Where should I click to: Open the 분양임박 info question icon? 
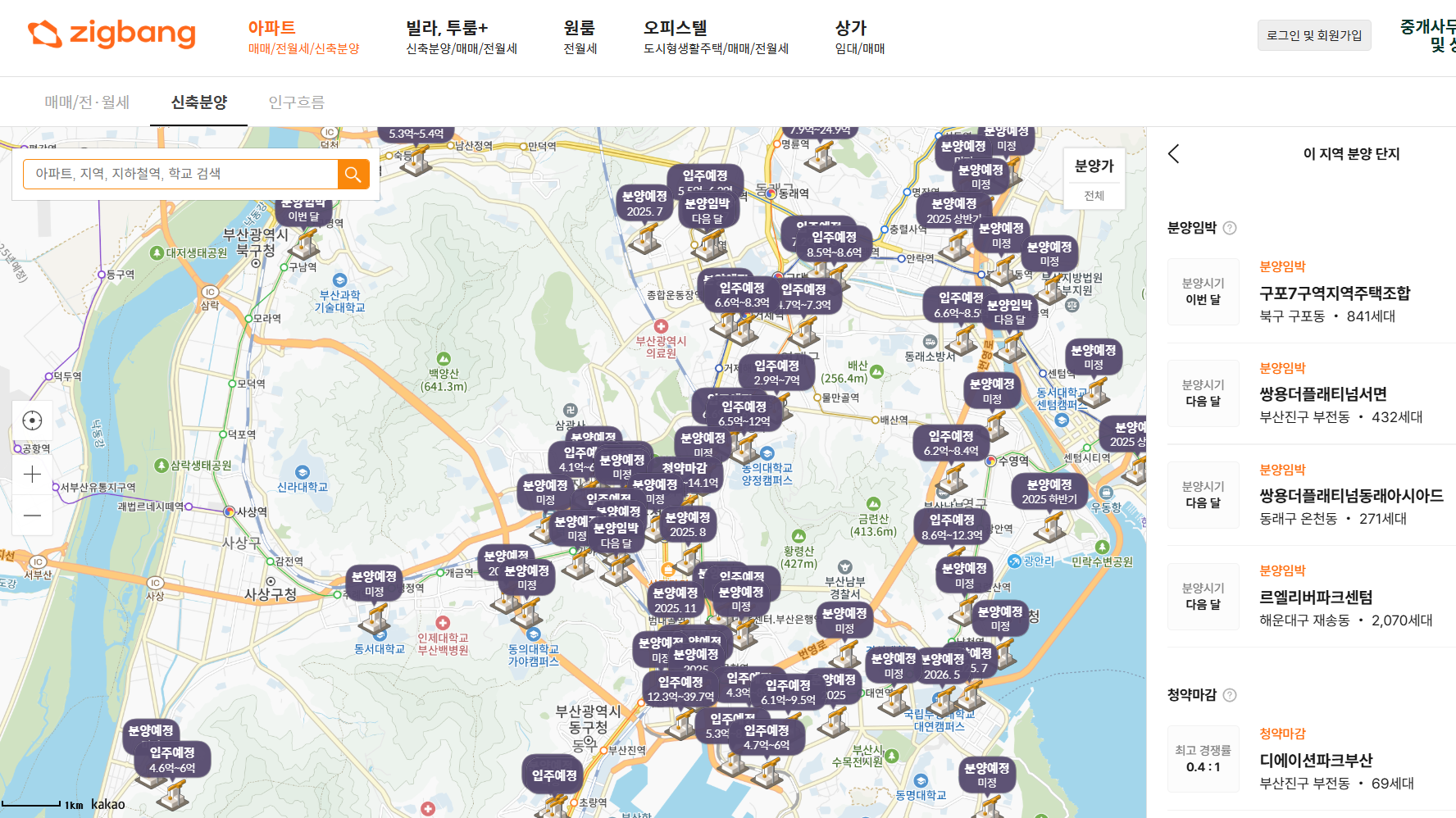point(1230,228)
